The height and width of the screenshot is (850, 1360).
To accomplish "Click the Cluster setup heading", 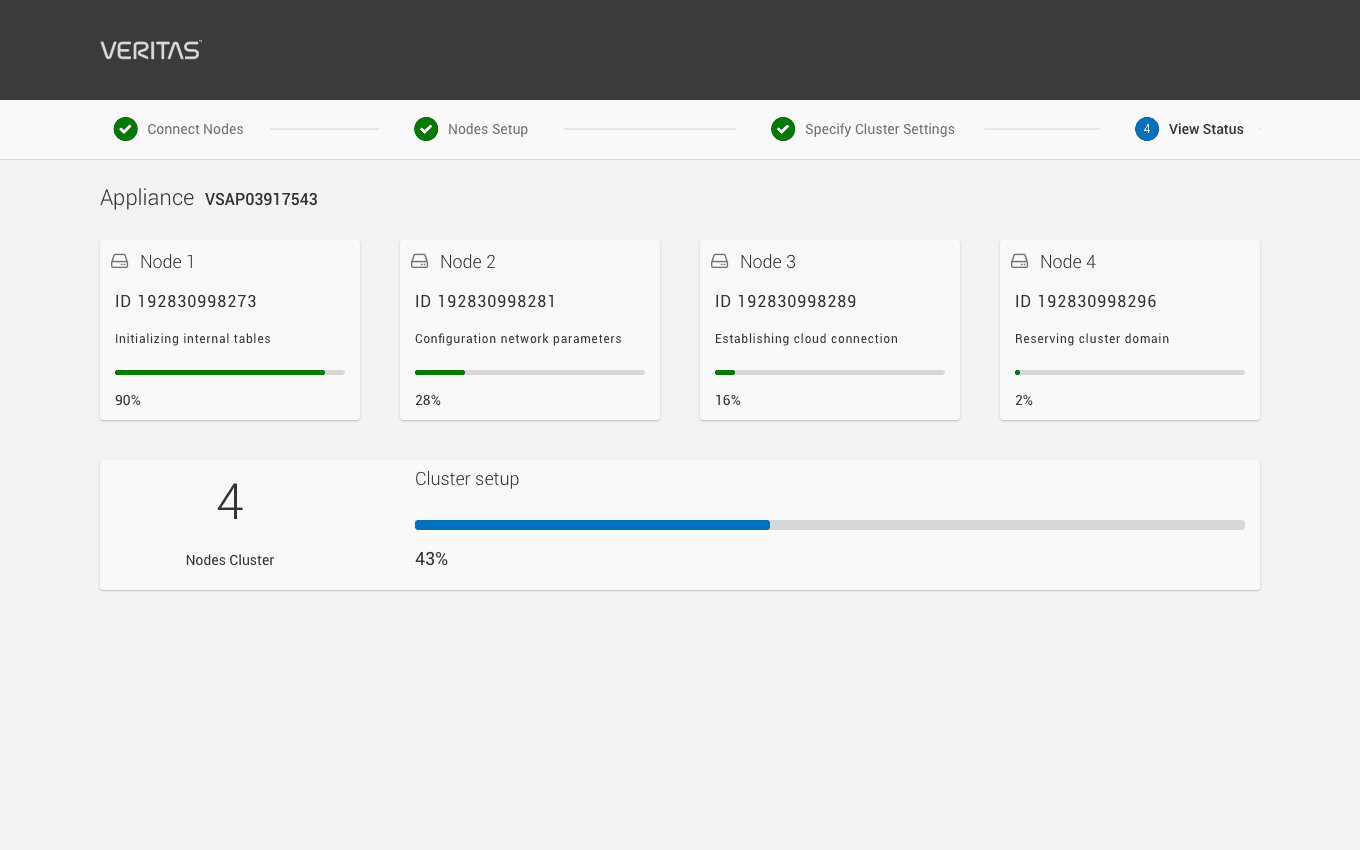I will pyautogui.click(x=467, y=479).
